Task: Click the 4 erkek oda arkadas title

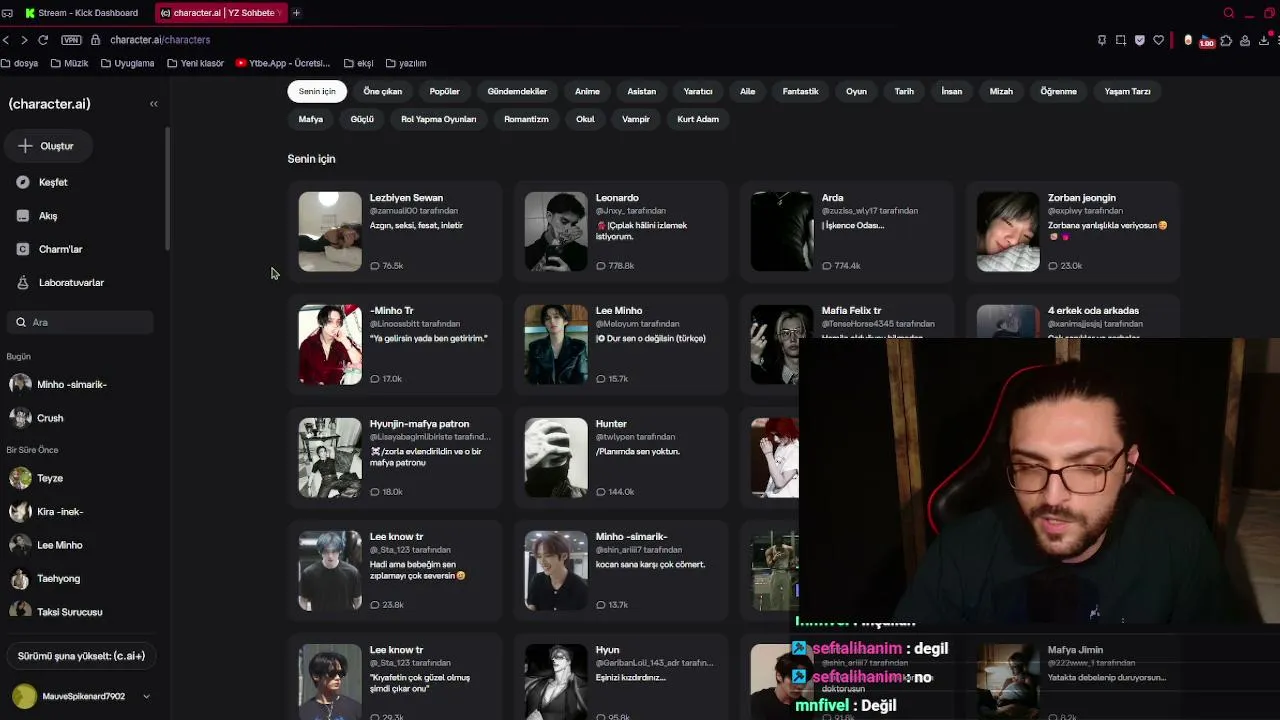Action: (1093, 311)
